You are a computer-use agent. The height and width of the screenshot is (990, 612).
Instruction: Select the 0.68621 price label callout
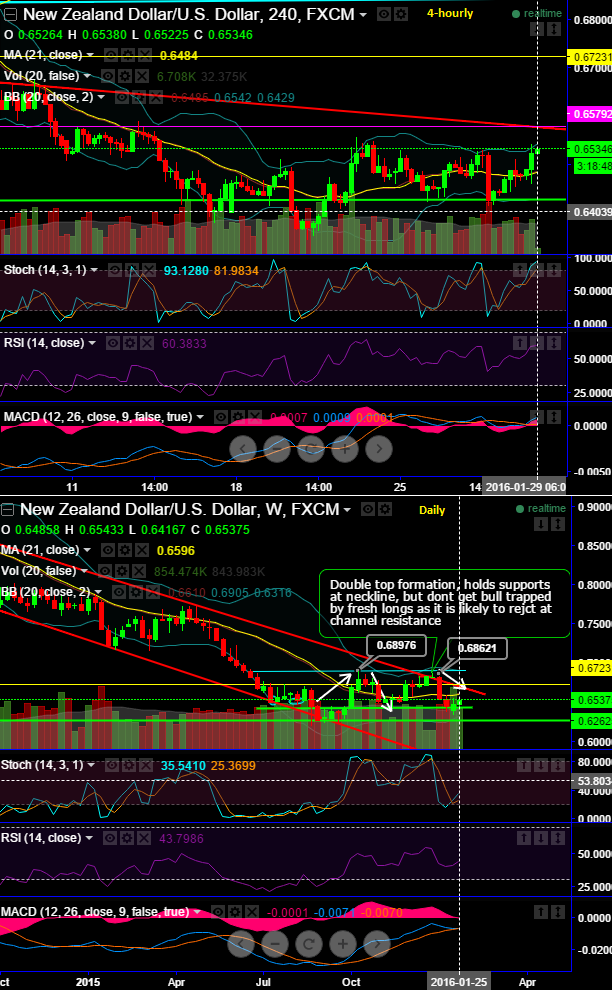tap(477, 648)
